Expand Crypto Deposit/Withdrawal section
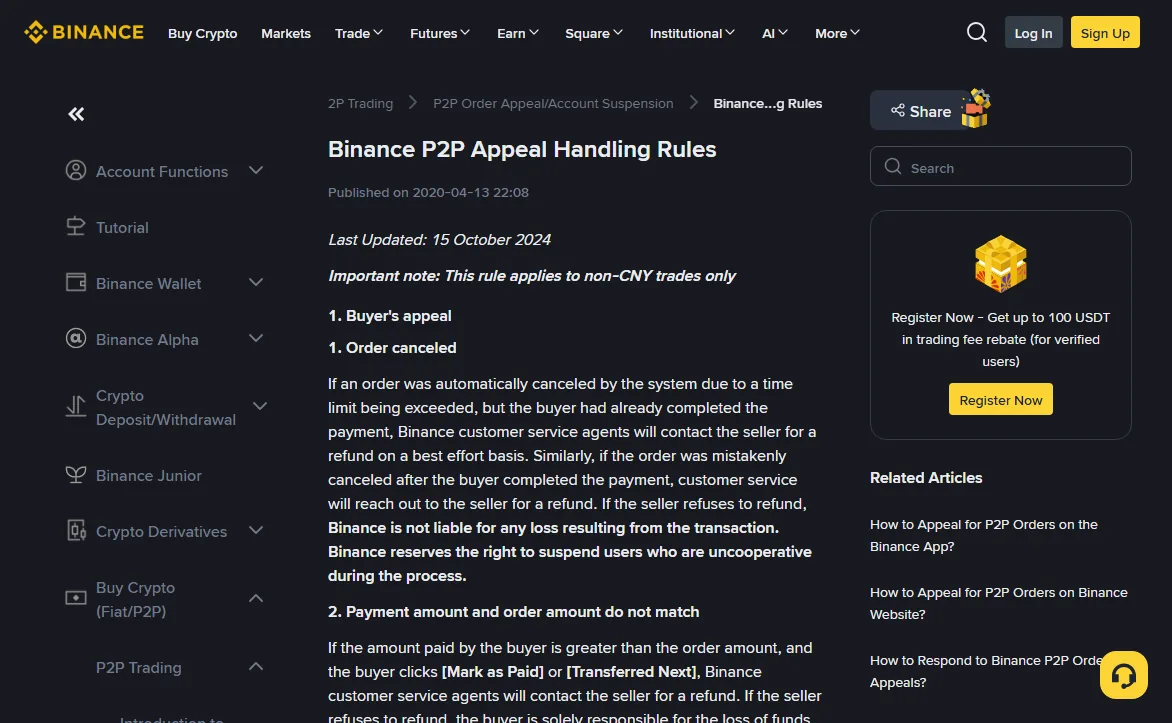The image size is (1172, 723). point(259,406)
